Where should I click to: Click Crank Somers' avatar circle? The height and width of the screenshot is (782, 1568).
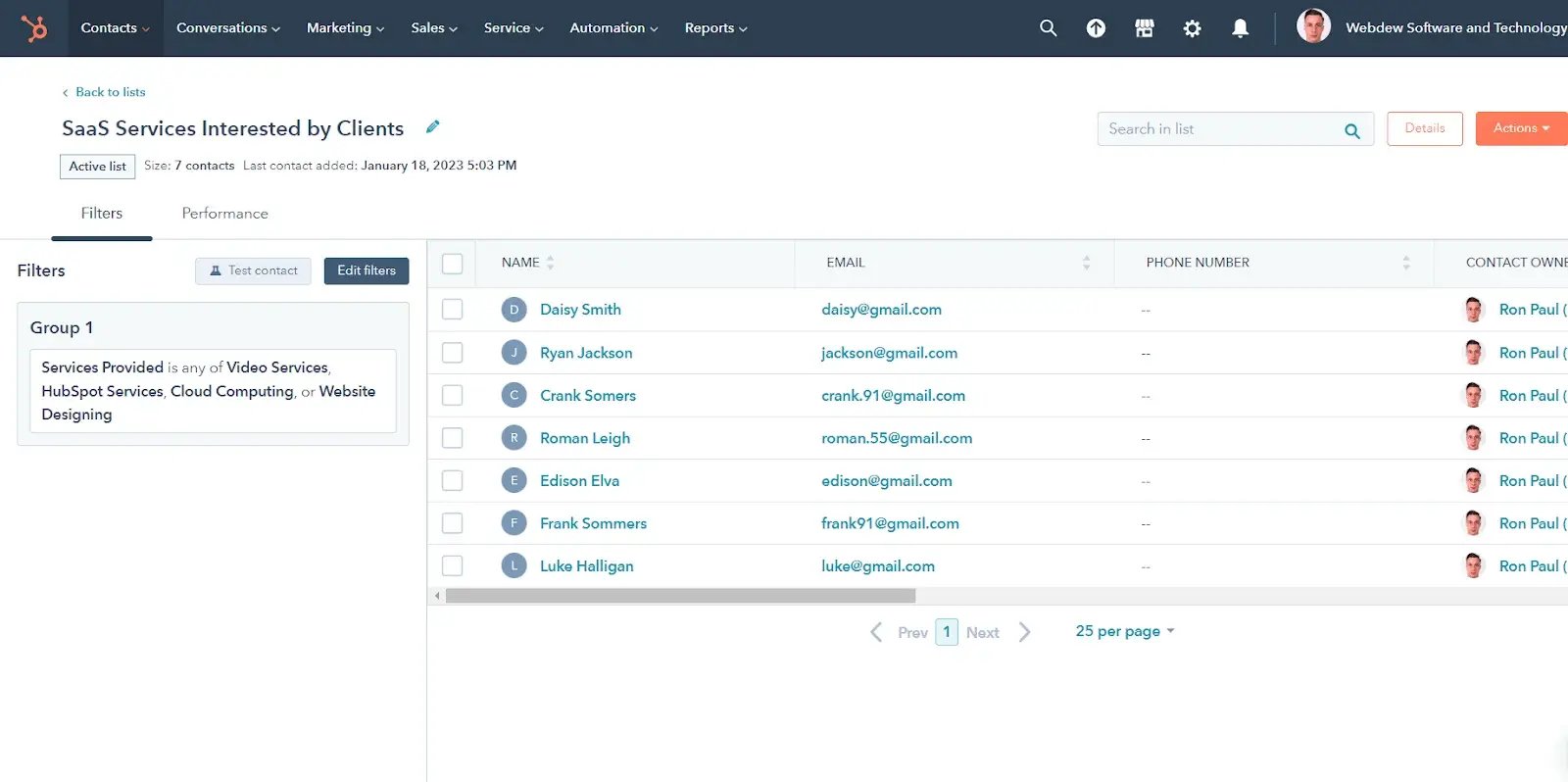[x=514, y=395]
